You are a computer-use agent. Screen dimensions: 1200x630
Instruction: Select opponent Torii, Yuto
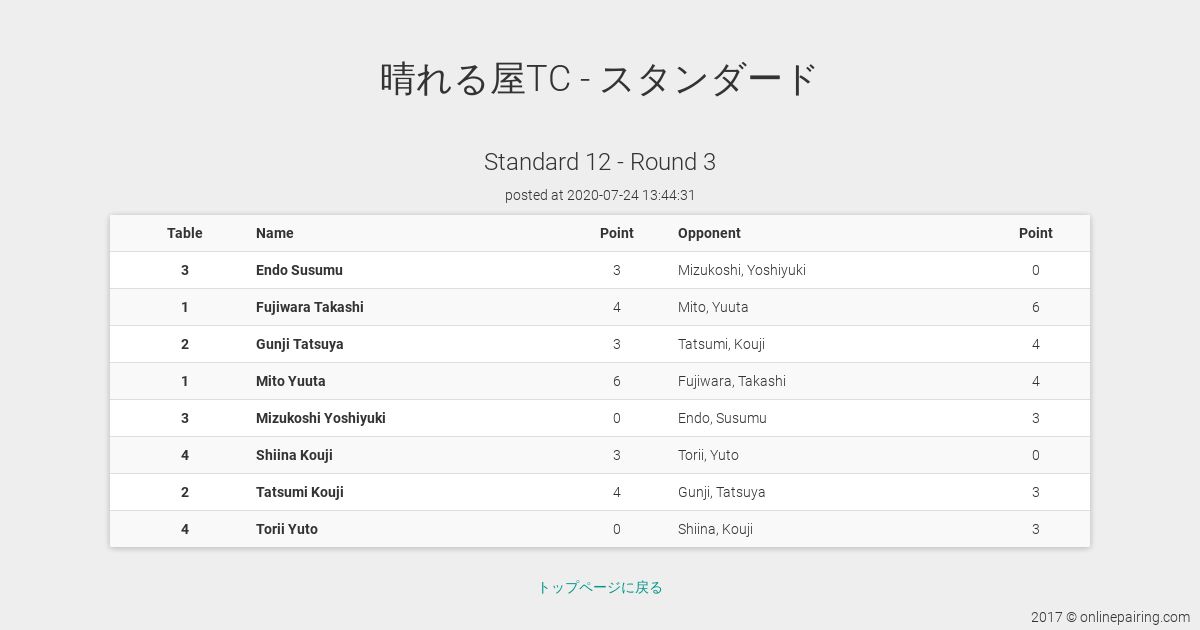[708, 455]
